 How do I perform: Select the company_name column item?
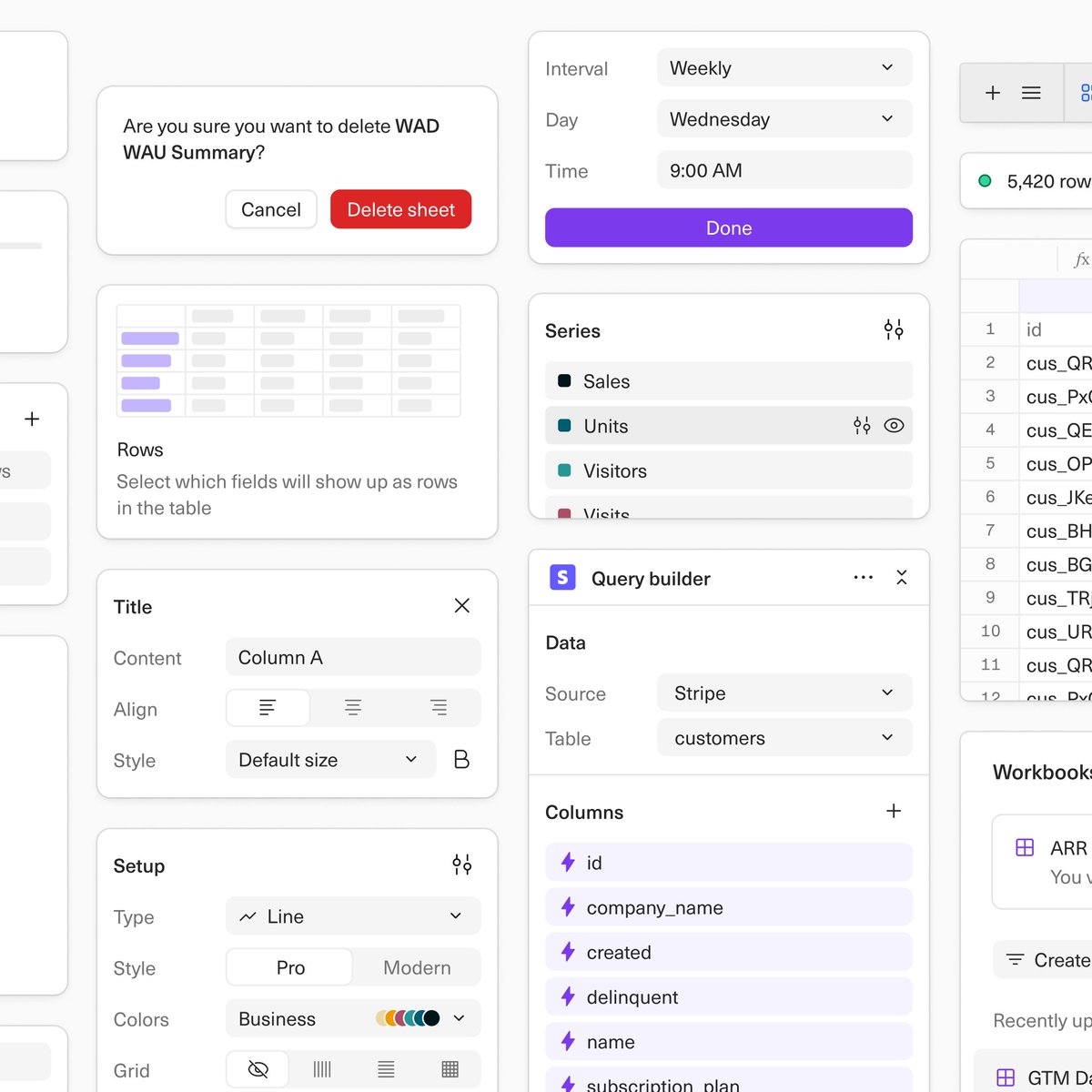729,907
